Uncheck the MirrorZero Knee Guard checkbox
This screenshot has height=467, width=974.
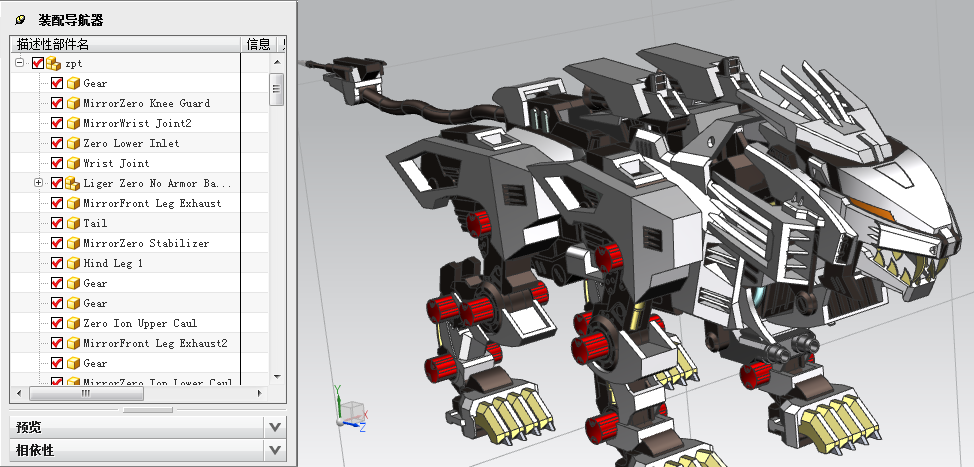coord(57,103)
